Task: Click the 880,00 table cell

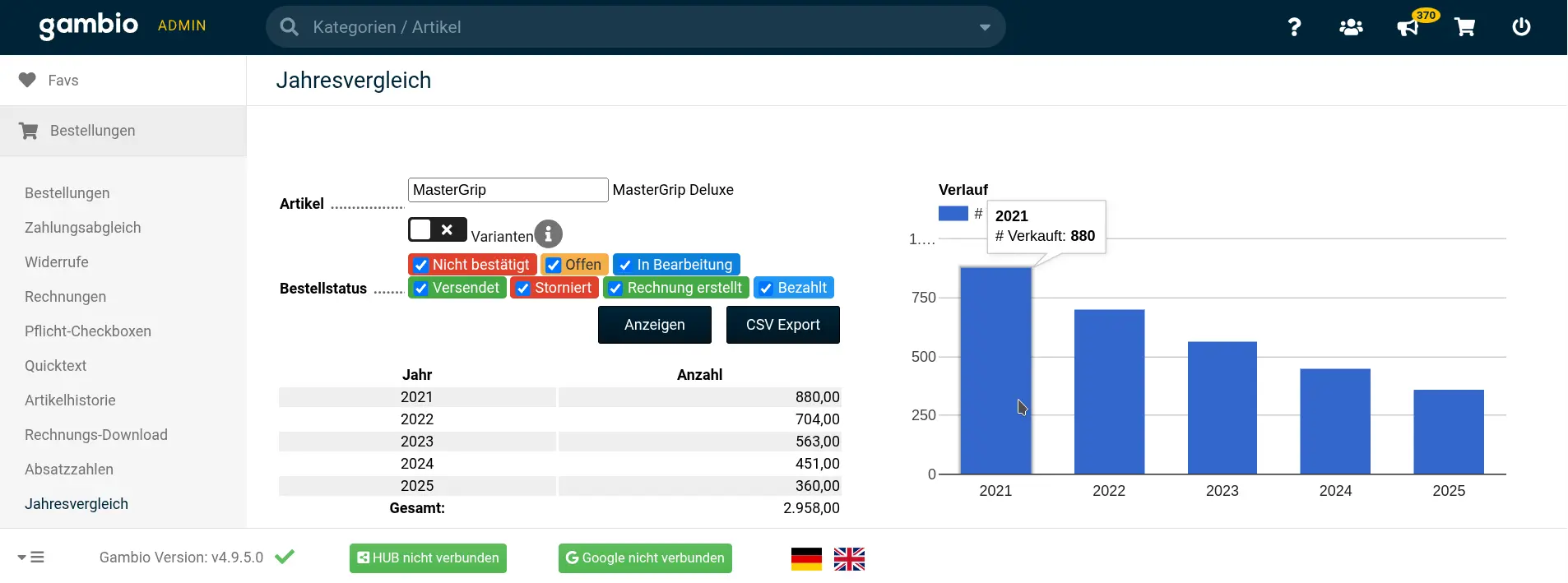Action: (x=700, y=397)
